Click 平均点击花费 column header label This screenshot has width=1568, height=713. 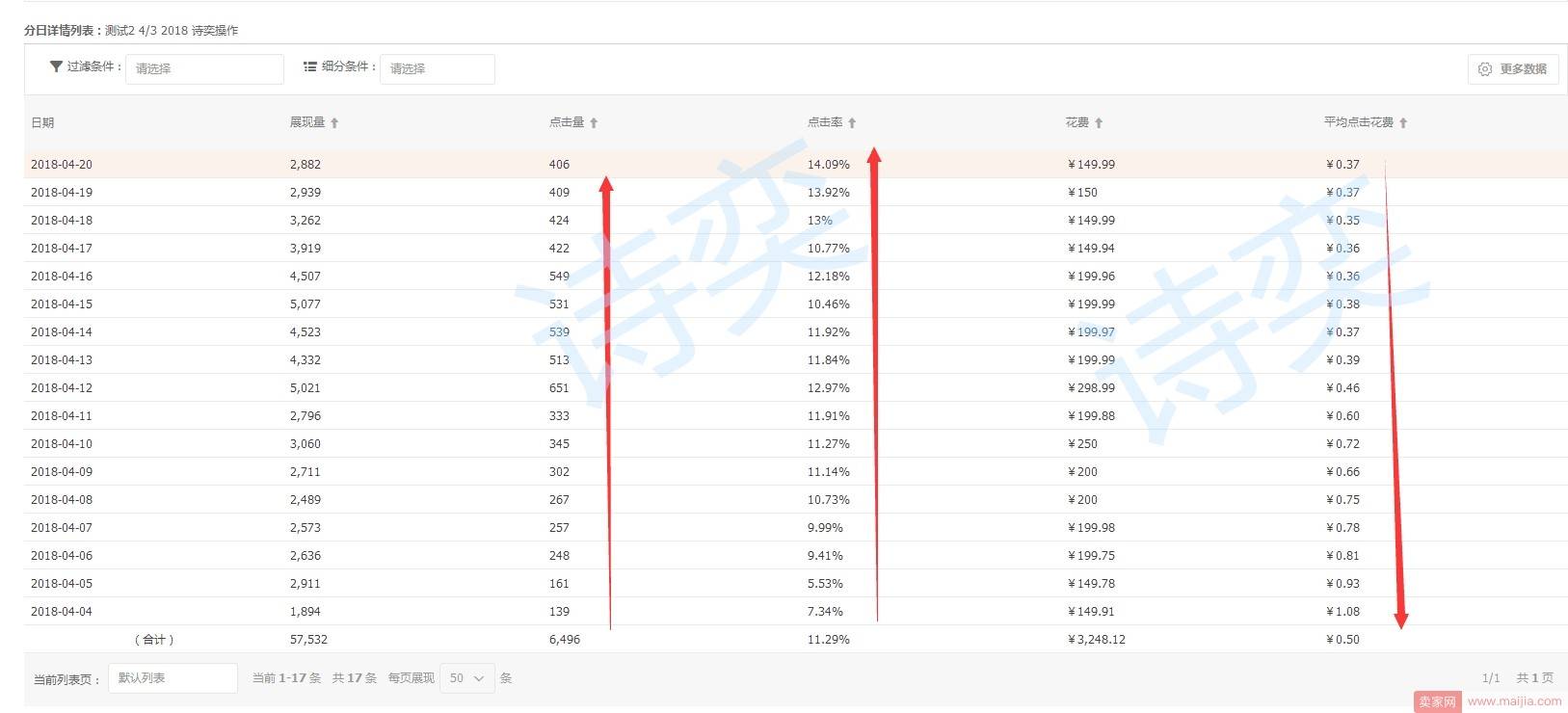pyautogui.click(x=1359, y=122)
